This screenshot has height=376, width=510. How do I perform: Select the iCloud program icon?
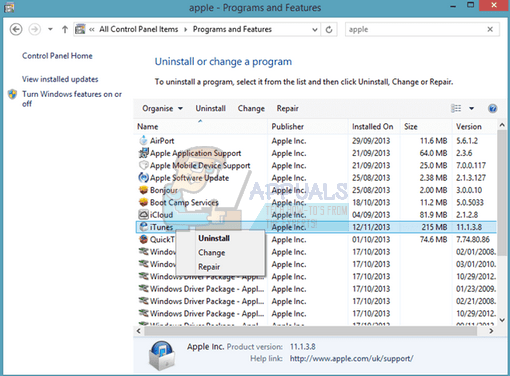coord(143,214)
